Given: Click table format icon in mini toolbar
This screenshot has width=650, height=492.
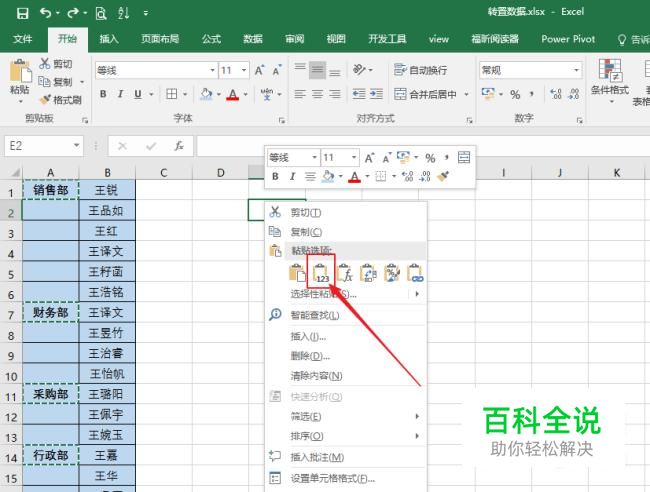Looking at the screenshot, I should coord(464,158).
